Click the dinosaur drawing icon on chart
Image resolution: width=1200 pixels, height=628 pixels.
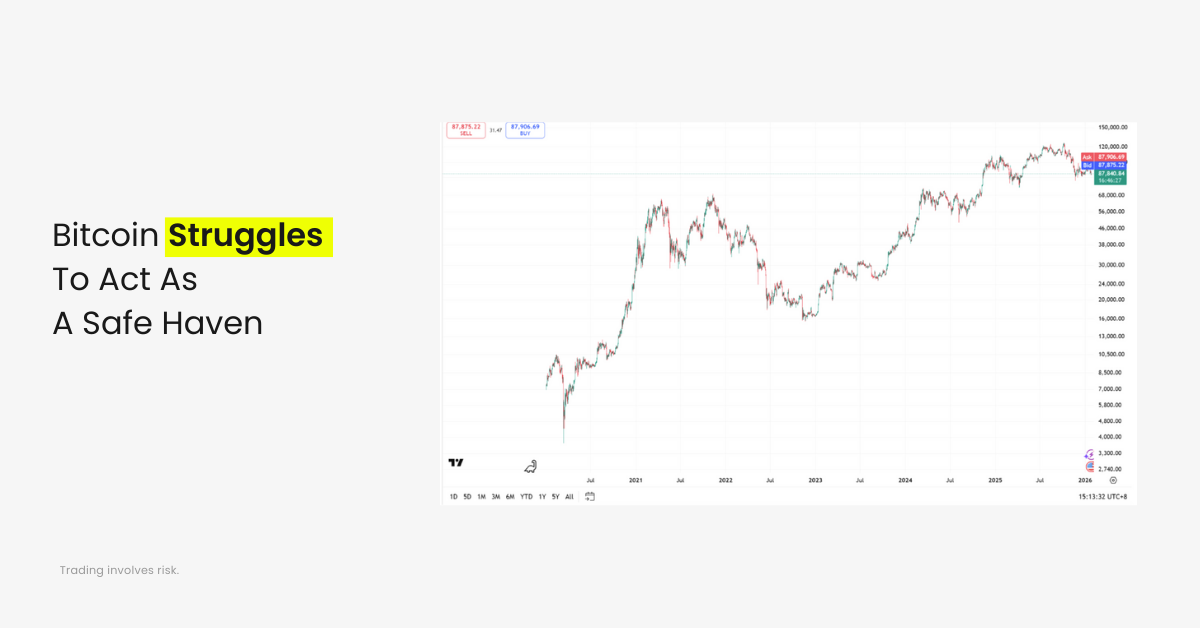[532, 465]
